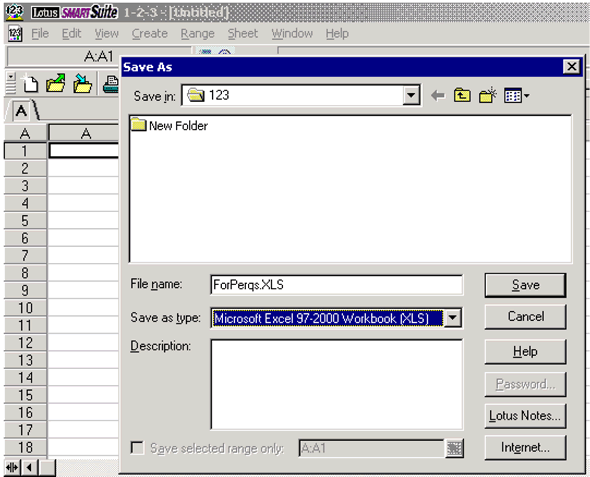Click the New workbook toolbar icon
Screen dimensions: 590x477
[x=30, y=83]
